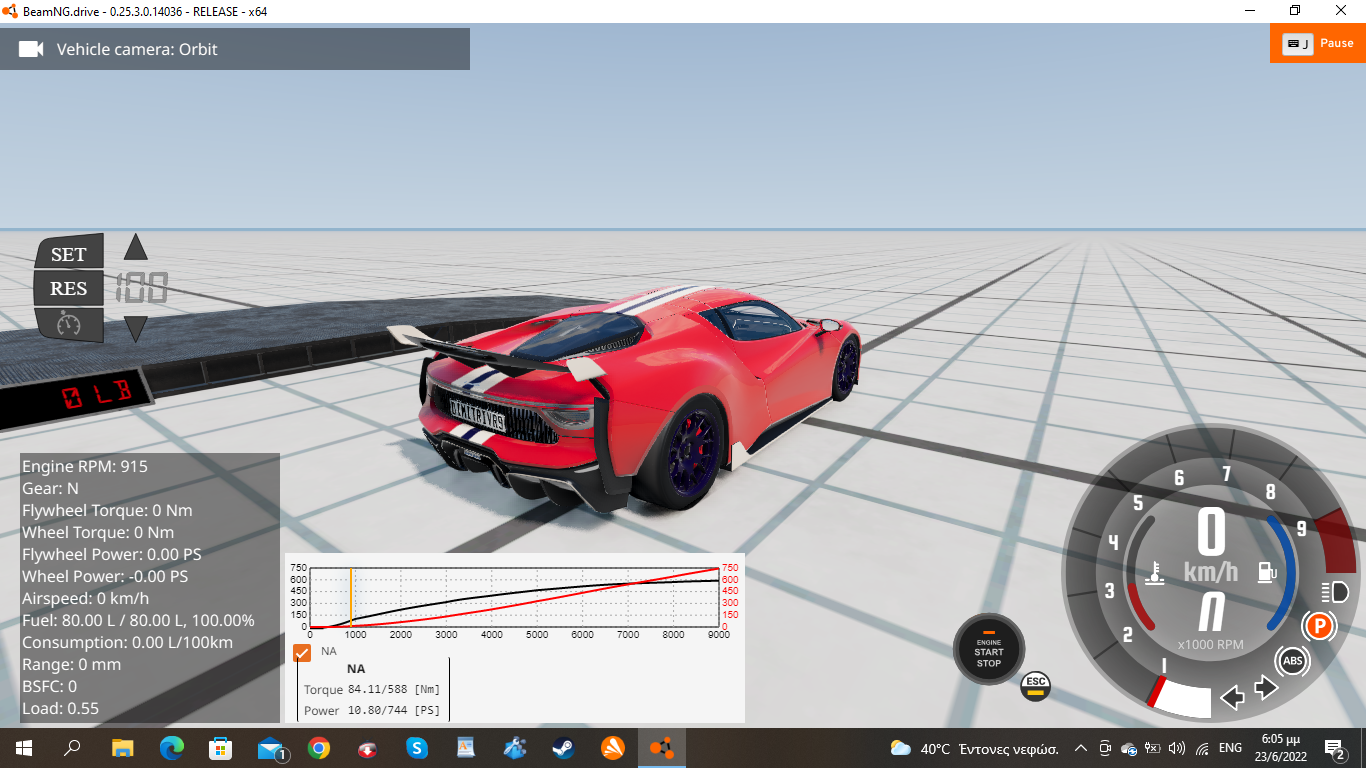Expand hidden system tray icons

[x=1081, y=748]
